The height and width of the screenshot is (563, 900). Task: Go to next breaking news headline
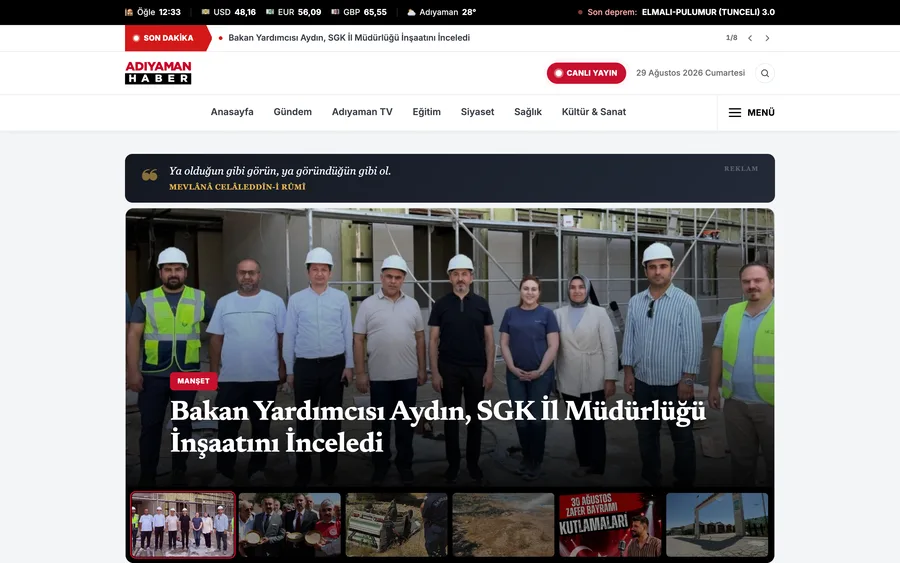[767, 38]
